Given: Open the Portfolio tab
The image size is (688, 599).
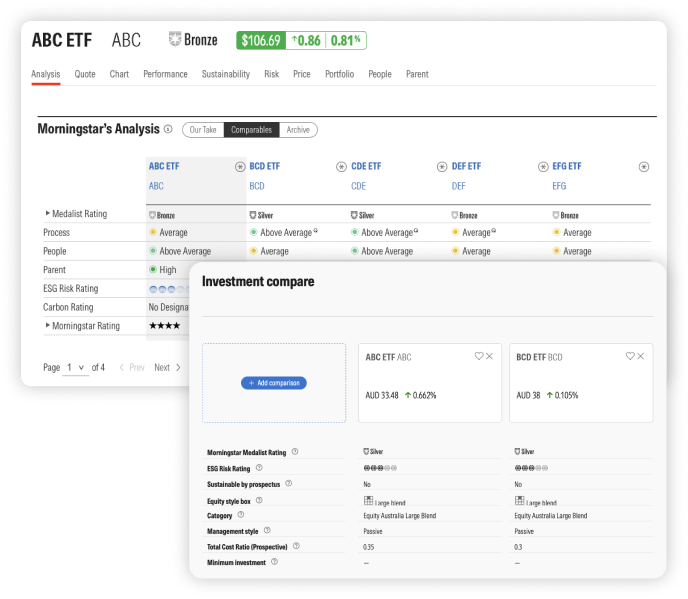Looking at the screenshot, I should (x=340, y=74).
